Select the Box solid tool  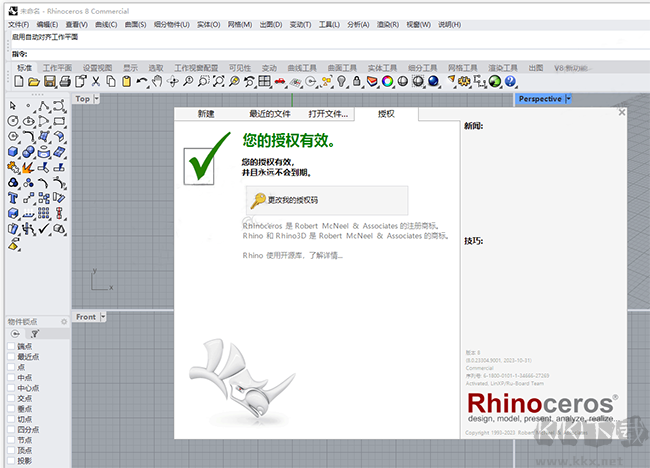click(13, 152)
